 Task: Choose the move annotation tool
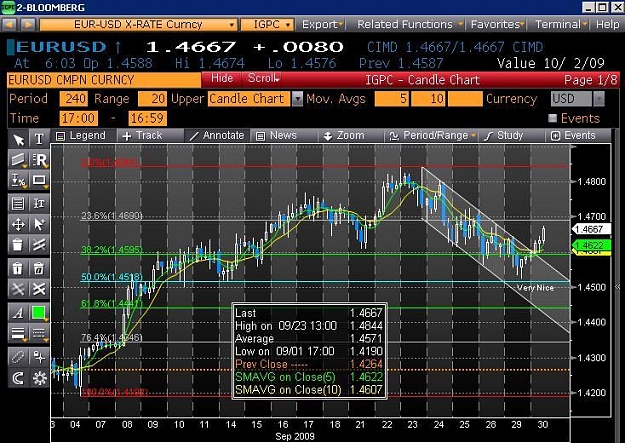18,224
